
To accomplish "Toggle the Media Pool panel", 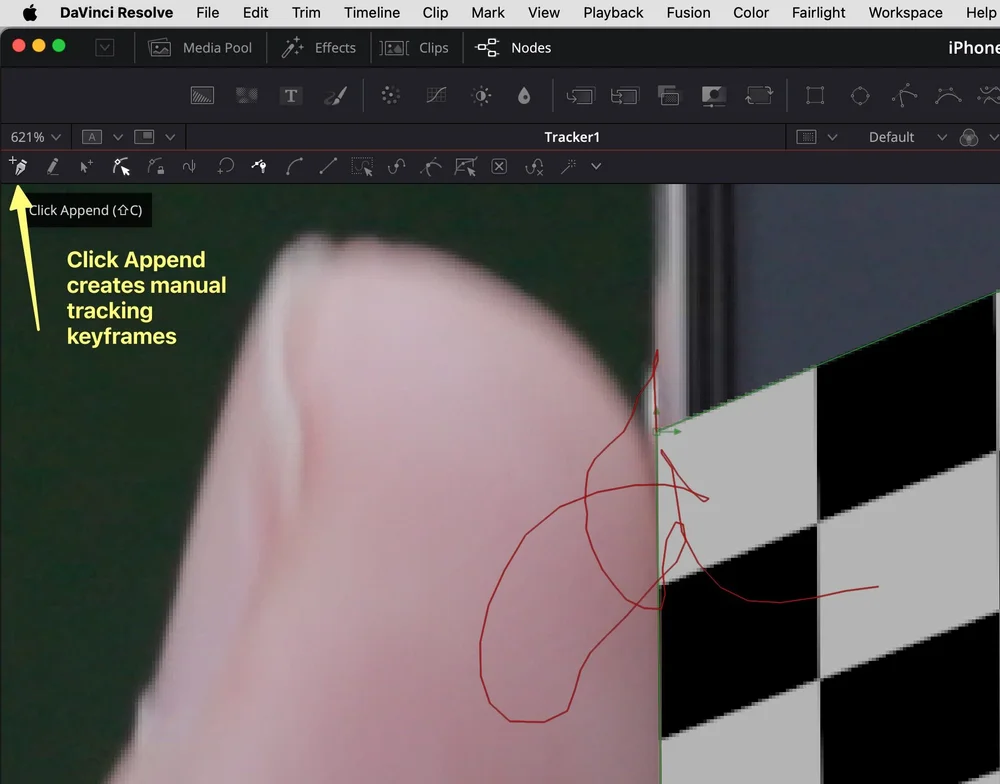I will 200,47.
